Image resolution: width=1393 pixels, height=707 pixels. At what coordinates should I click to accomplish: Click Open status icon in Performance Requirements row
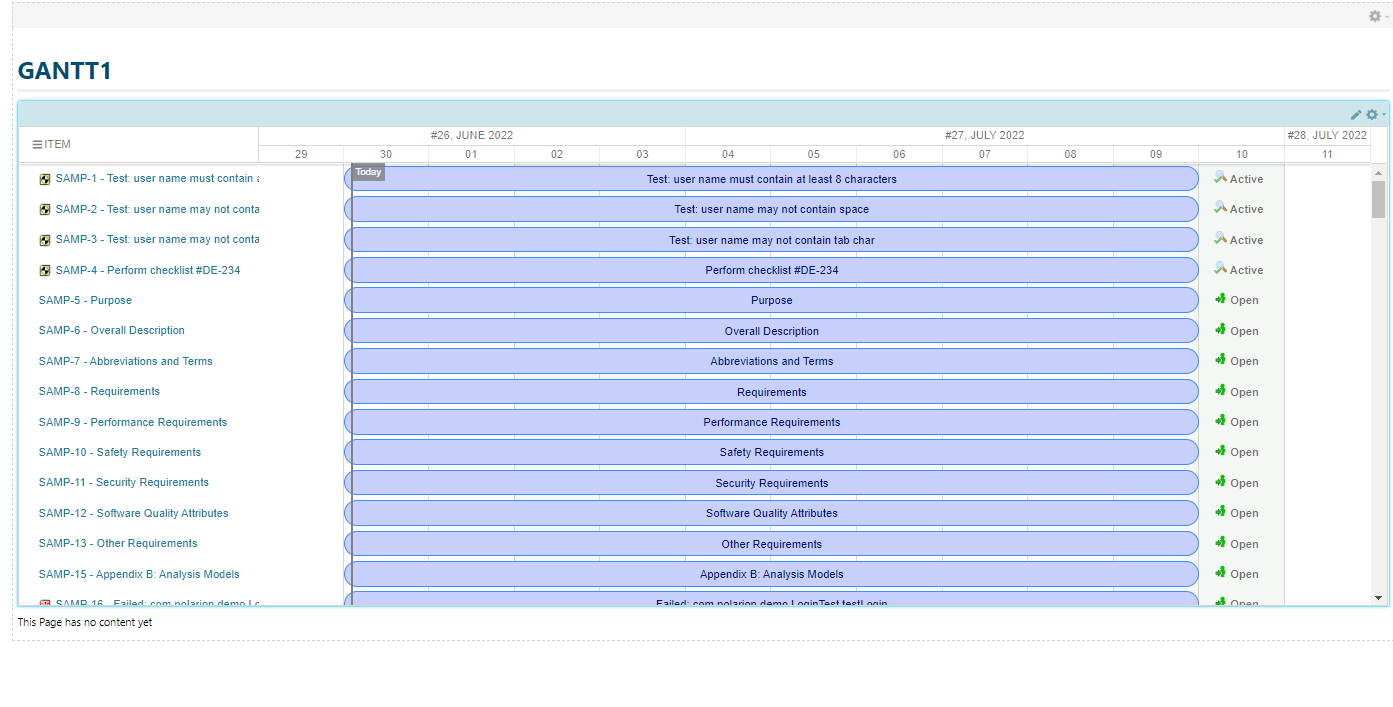click(1220, 421)
